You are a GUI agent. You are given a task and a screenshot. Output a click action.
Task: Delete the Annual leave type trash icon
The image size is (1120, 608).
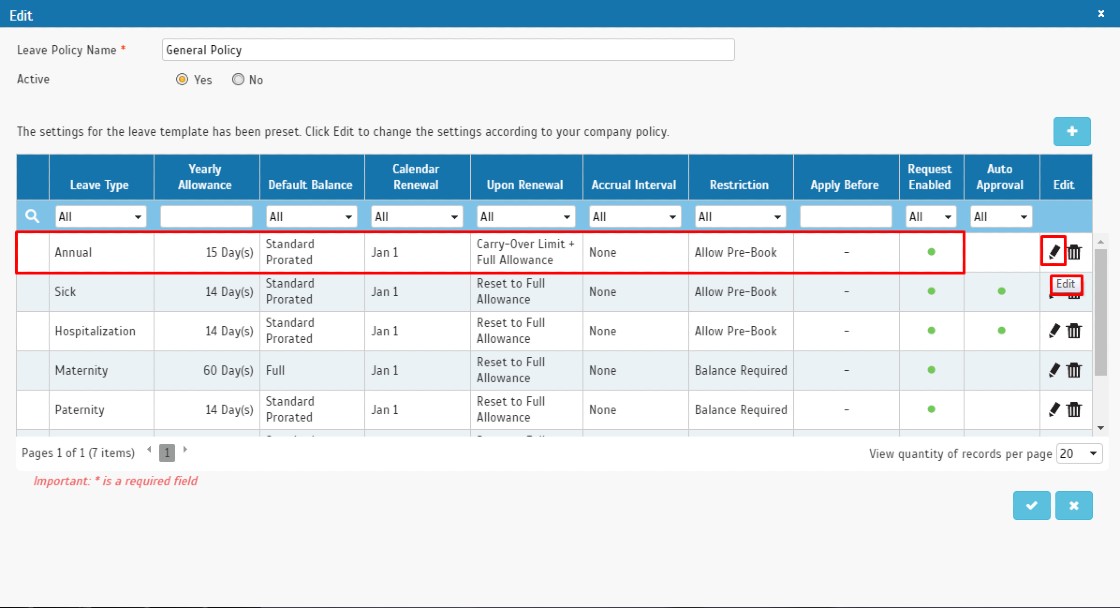point(1074,251)
